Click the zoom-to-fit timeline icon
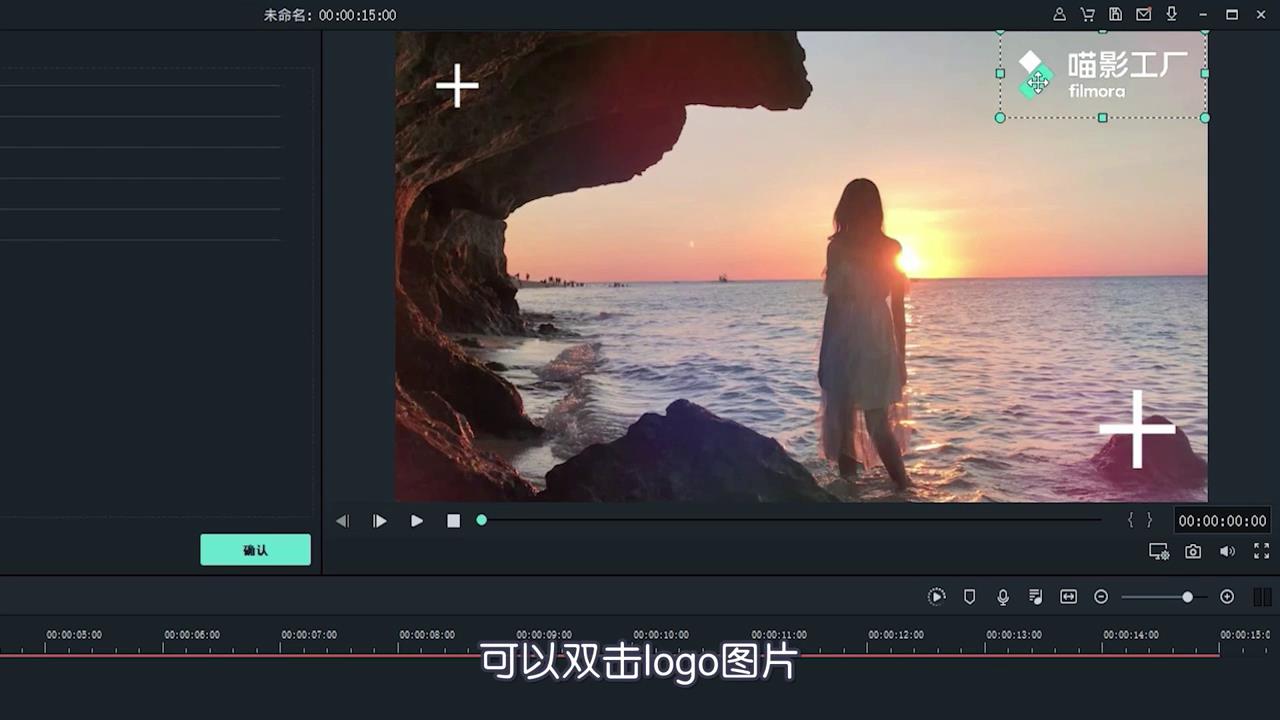The height and width of the screenshot is (720, 1280). tap(1068, 597)
